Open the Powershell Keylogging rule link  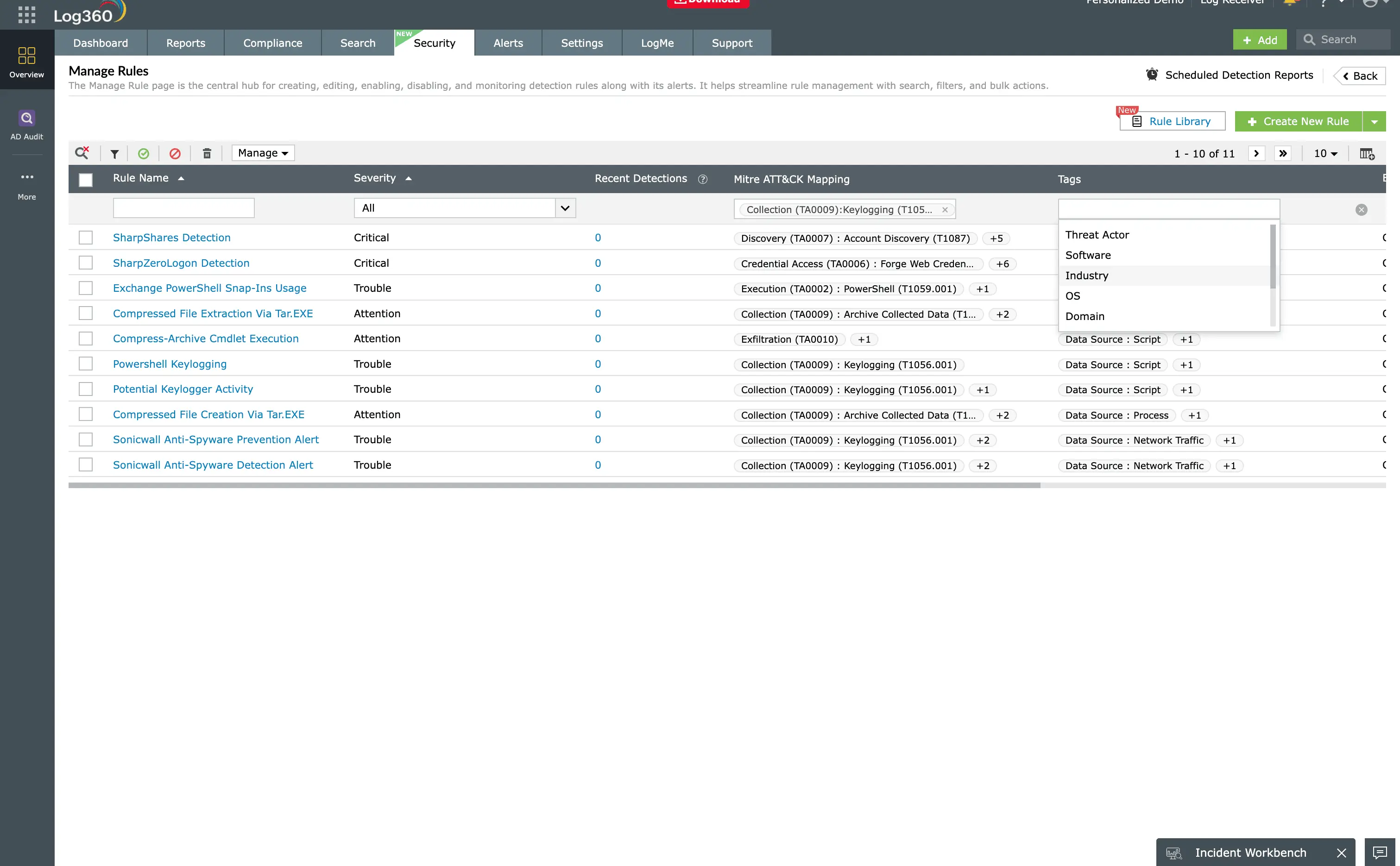click(170, 364)
